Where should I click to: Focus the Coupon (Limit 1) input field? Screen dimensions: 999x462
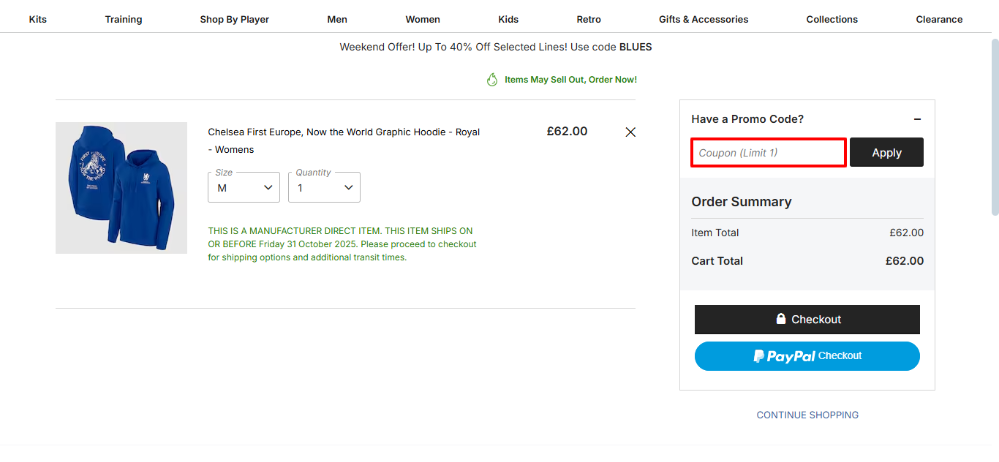click(768, 152)
